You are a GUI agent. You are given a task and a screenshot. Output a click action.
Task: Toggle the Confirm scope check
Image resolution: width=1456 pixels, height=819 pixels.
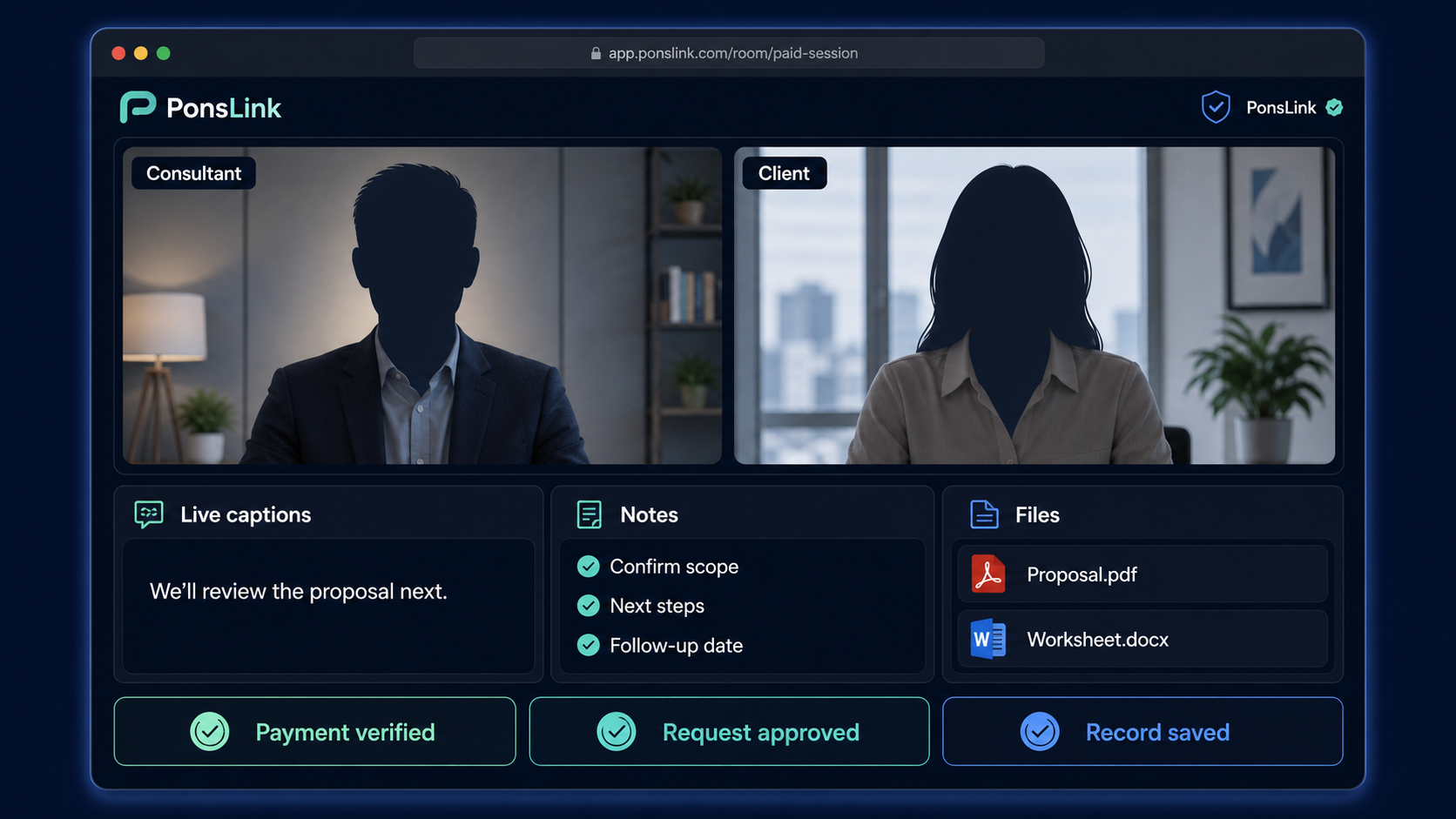click(589, 567)
